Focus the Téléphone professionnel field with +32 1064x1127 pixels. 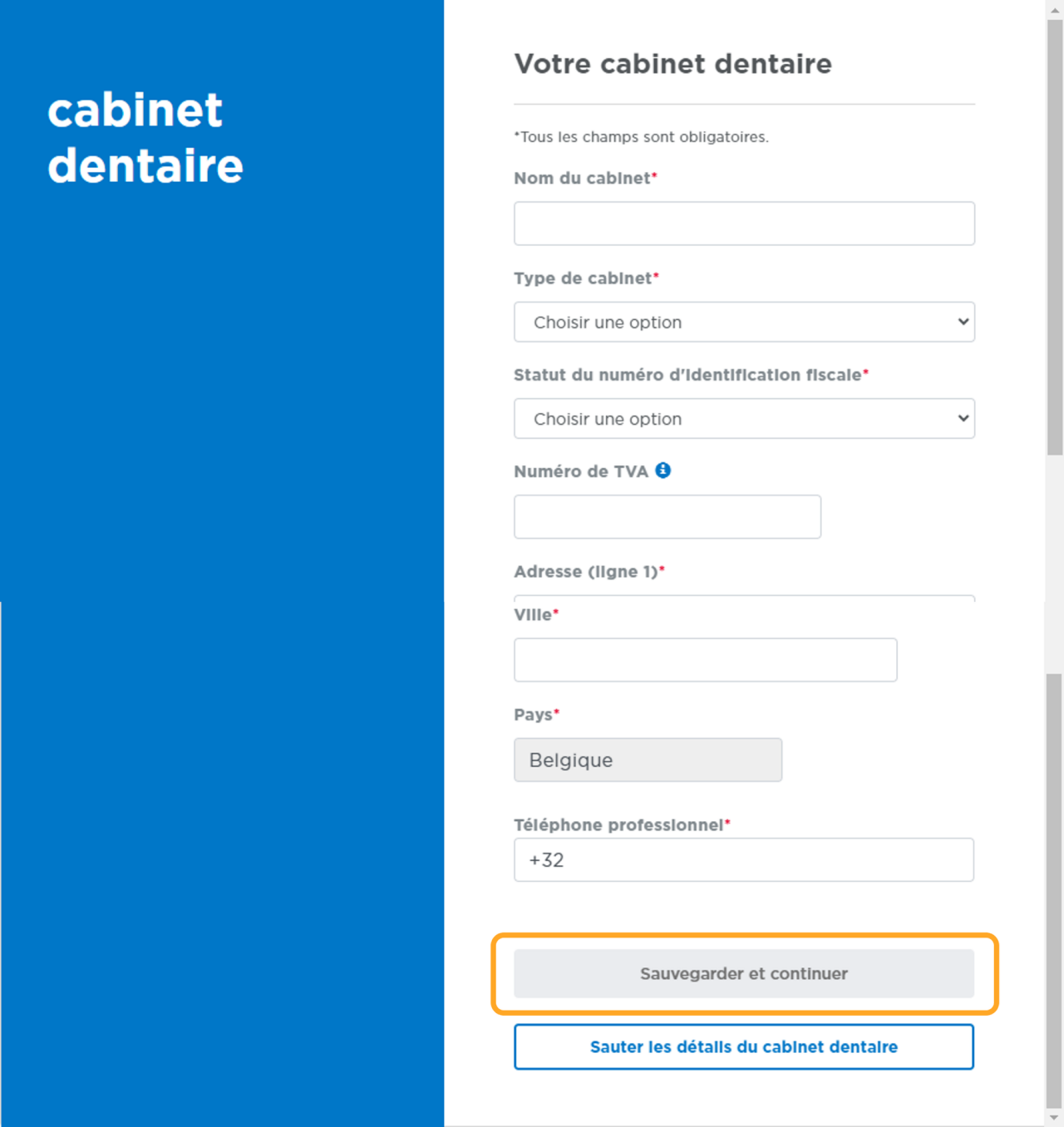click(744, 859)
